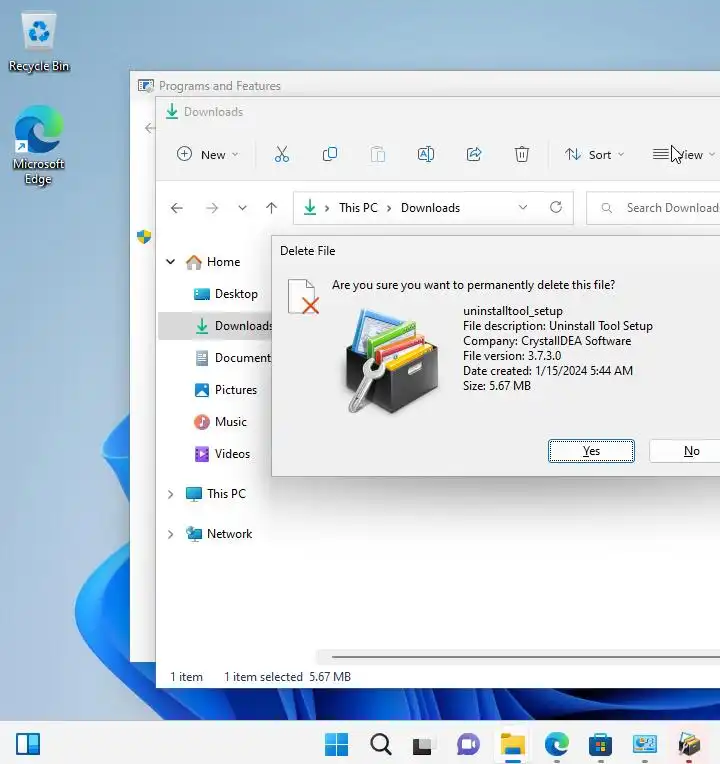Screen dimensions: 720x764
Task: Open the Widgets panel on taskbar
Action: (28, 744)
